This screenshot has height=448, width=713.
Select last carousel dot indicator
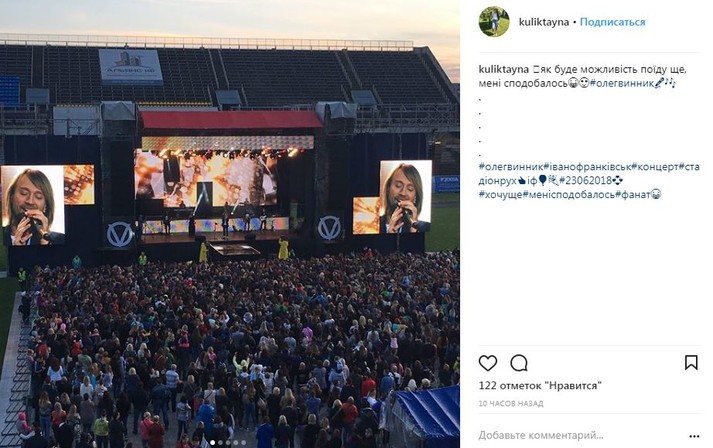click(244, 443)
